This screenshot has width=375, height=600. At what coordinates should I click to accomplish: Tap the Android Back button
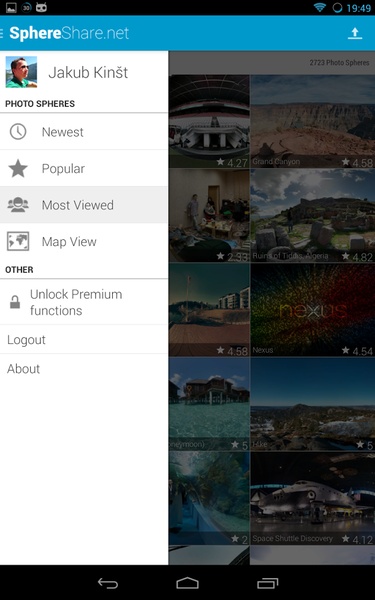pyautogui.click(x=108, y=583)
